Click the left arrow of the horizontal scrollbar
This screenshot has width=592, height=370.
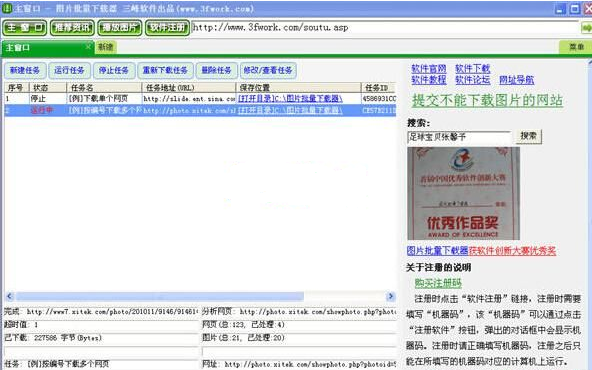[9, 296]
